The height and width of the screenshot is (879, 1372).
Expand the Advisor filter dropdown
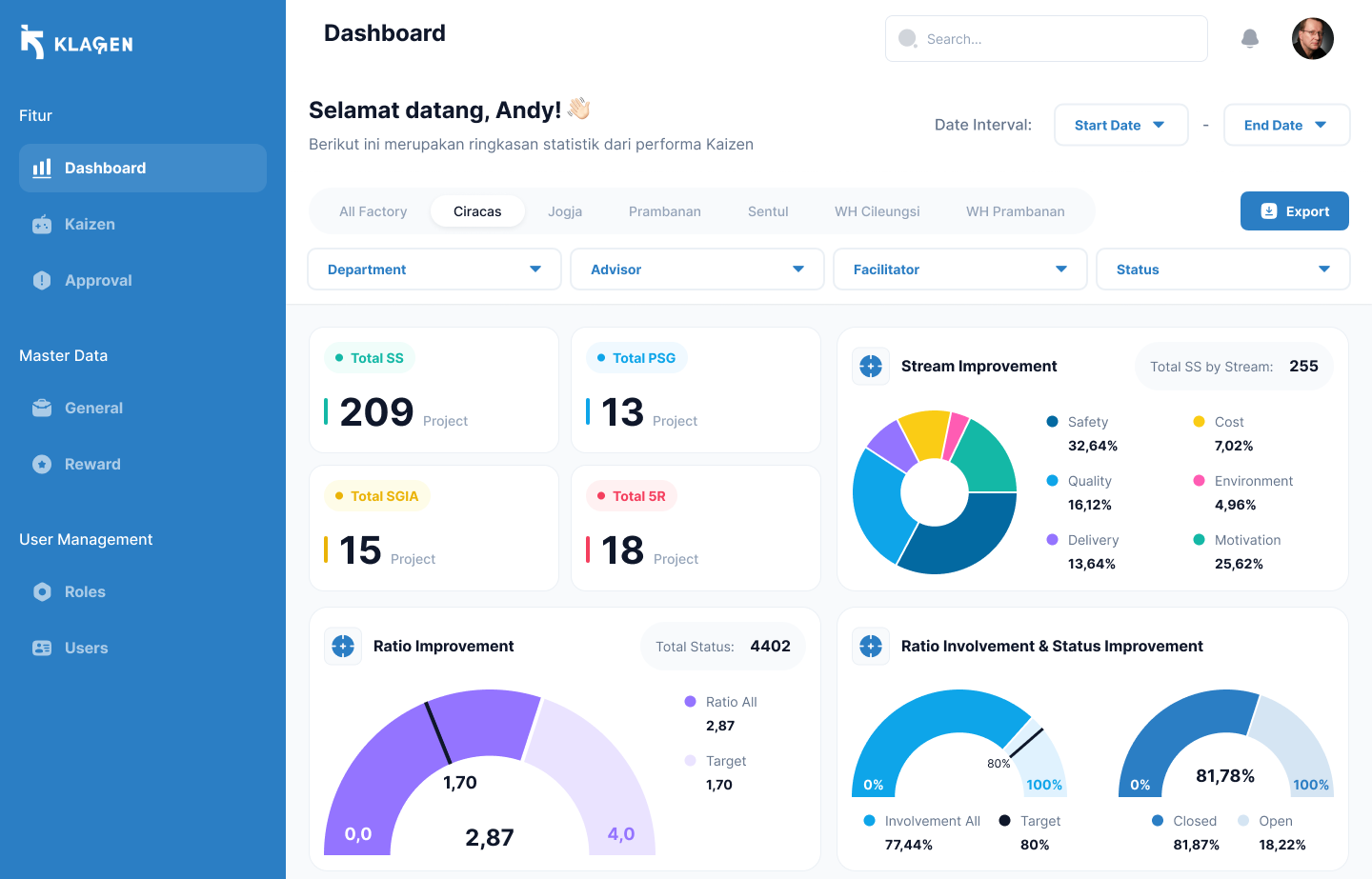click(696, 269)
